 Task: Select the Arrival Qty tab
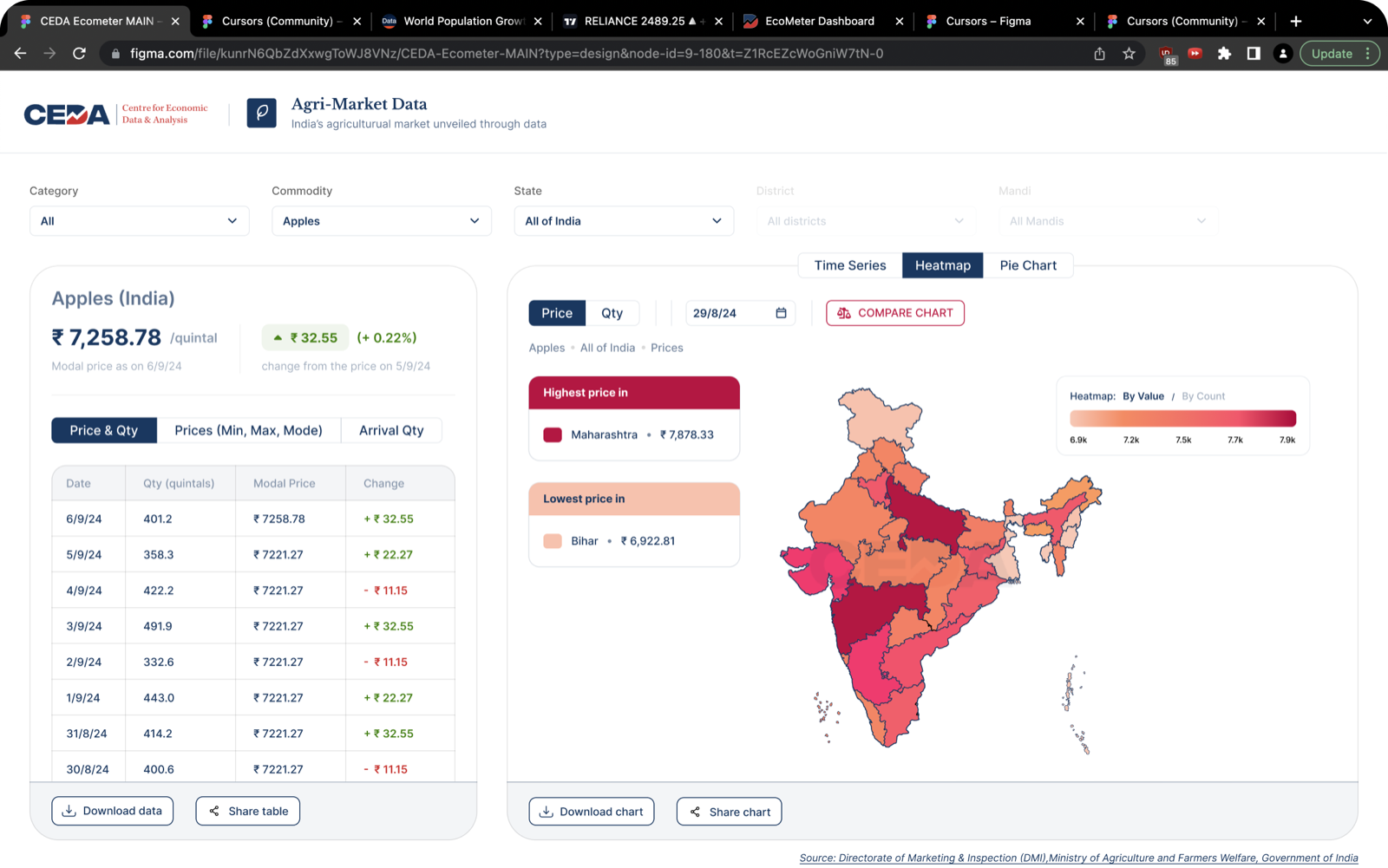[391, 430]
